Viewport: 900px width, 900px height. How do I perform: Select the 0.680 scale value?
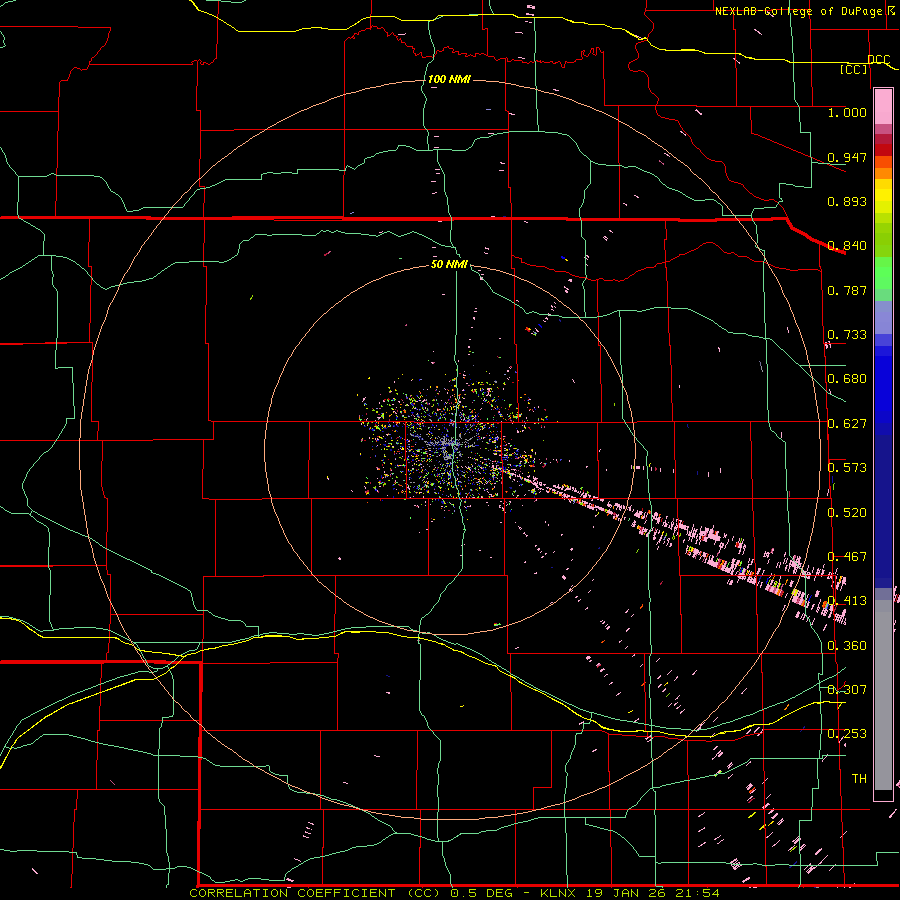[847, 378]
